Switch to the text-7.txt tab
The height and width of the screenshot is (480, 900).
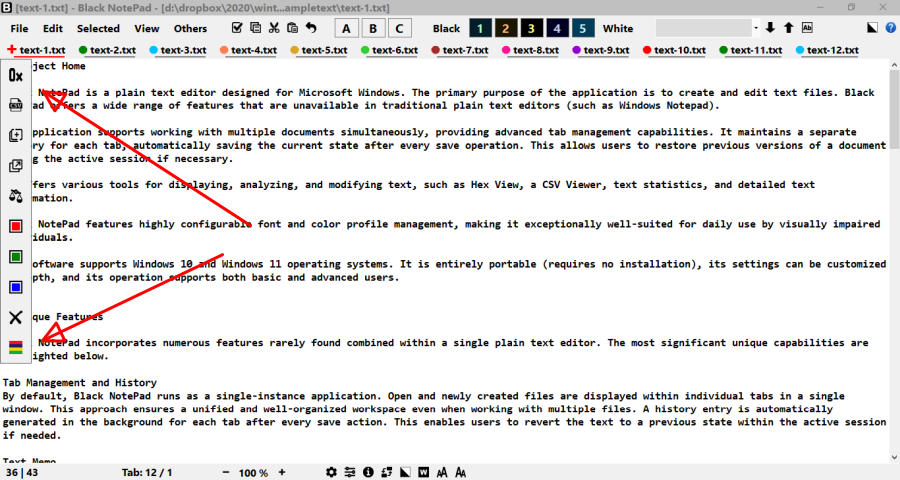460,50
